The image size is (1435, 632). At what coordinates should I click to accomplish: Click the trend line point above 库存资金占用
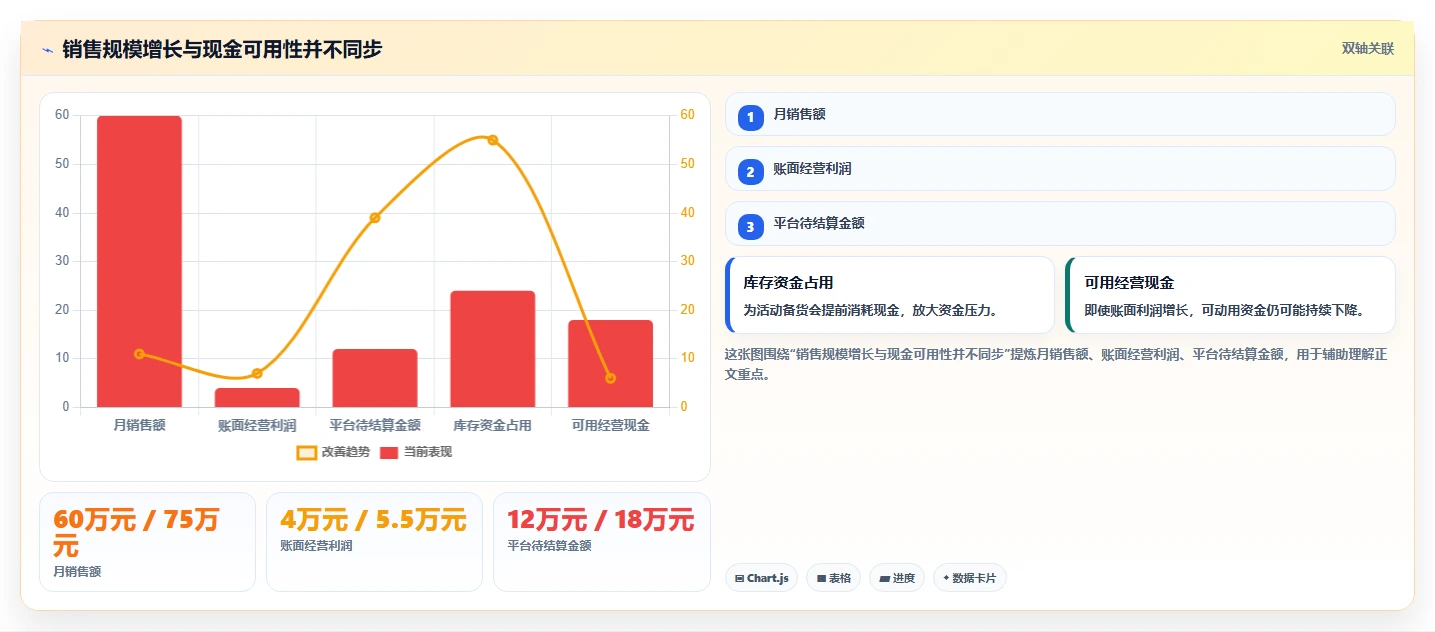coord(493,140)
